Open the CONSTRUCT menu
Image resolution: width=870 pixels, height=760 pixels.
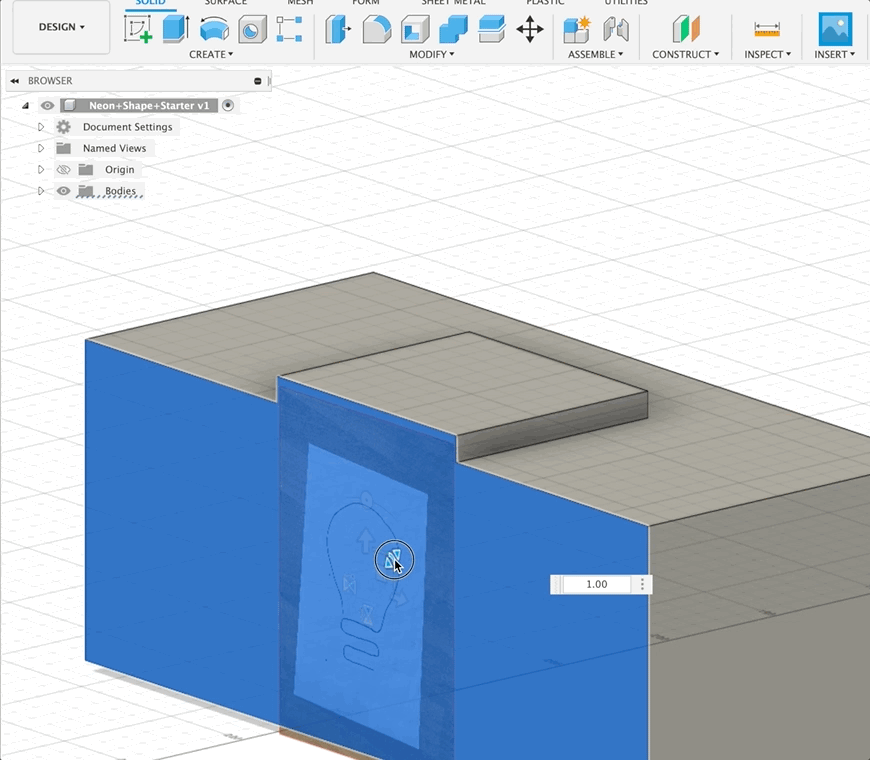(685, 54)
